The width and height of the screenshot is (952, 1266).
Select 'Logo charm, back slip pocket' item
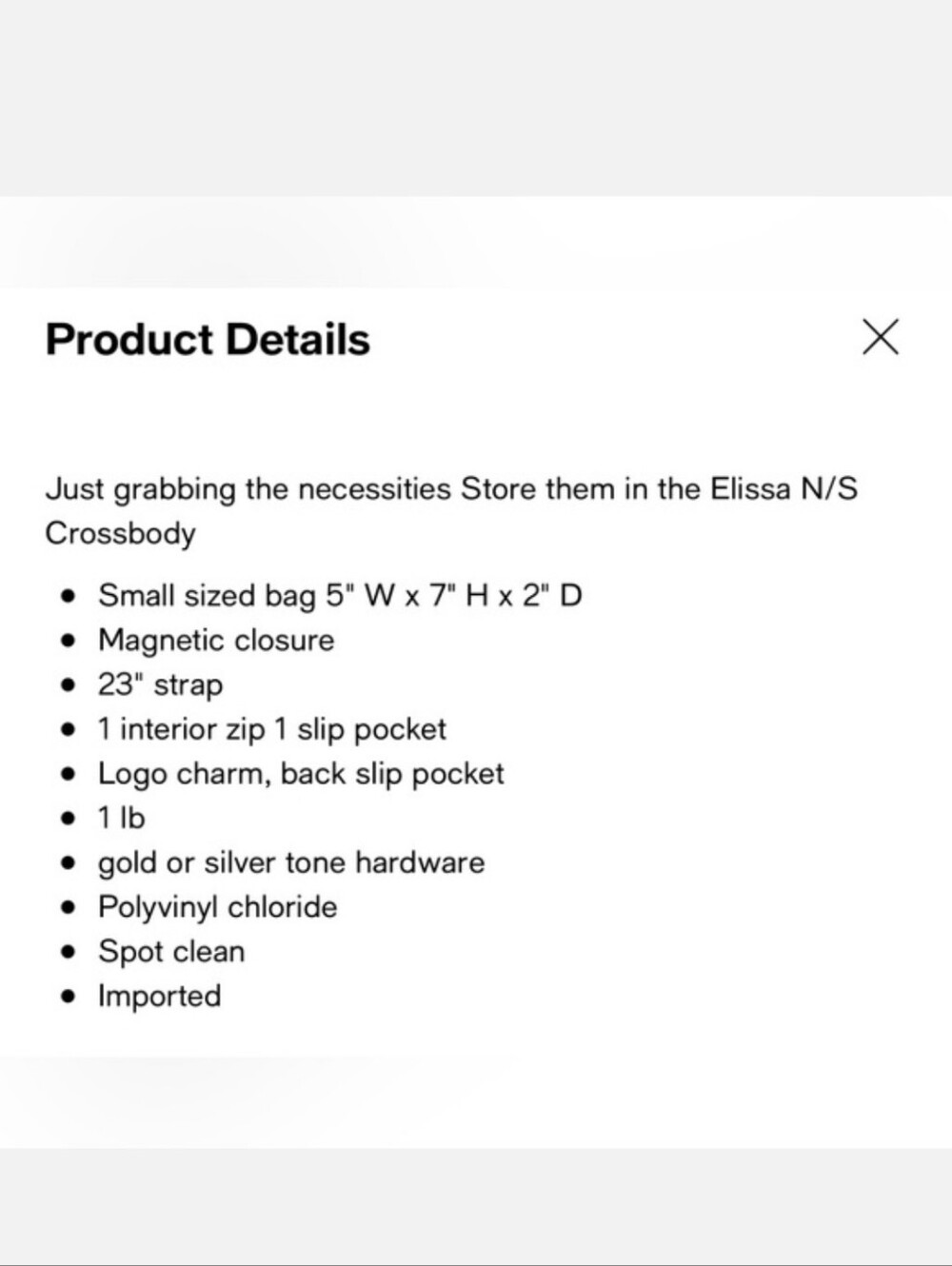(x=301, y=774)
